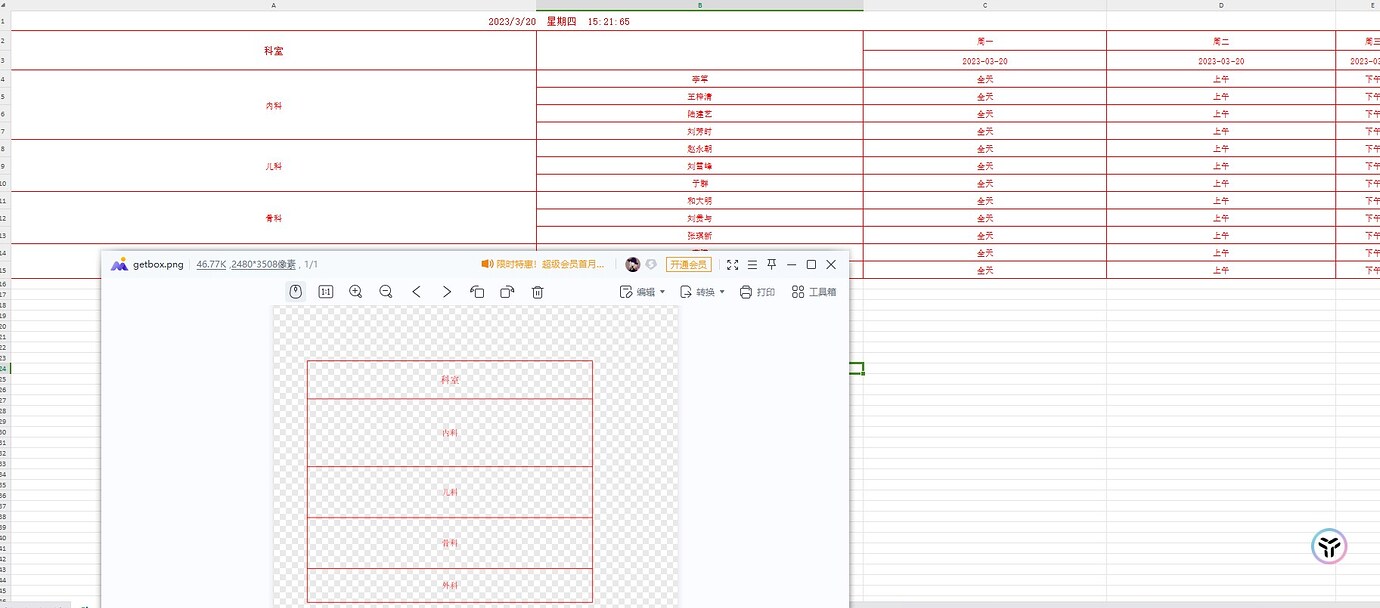Toggle pin window on top
Screen dimensions: 1380x608
pos(772,264)
